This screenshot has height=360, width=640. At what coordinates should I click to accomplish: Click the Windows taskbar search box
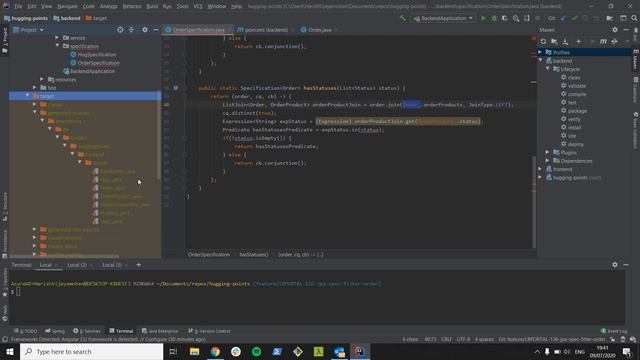click(x=91, y=351)
